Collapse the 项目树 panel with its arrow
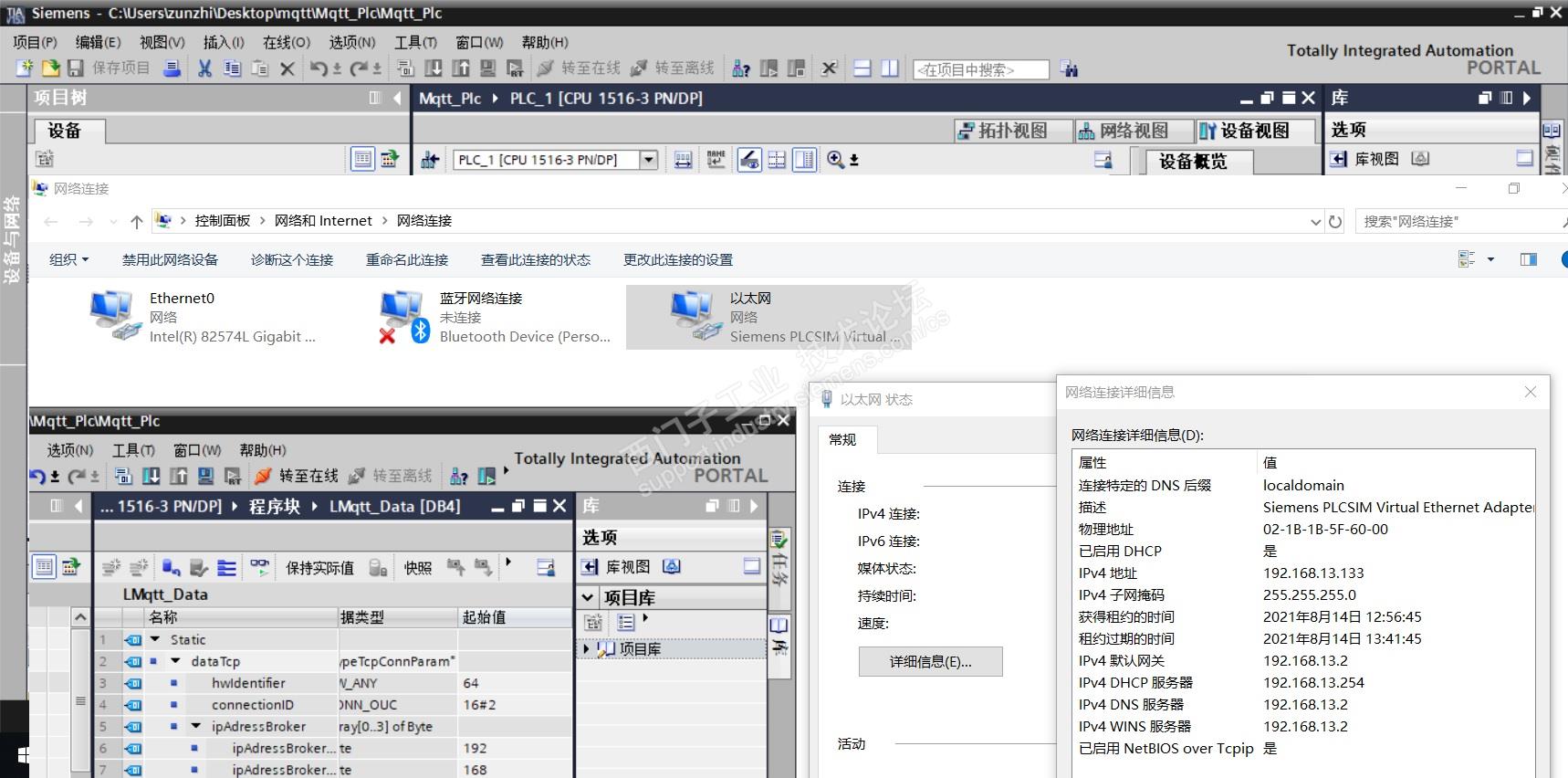This screenshot has height=778, width=1568. (x=397, y=98)
